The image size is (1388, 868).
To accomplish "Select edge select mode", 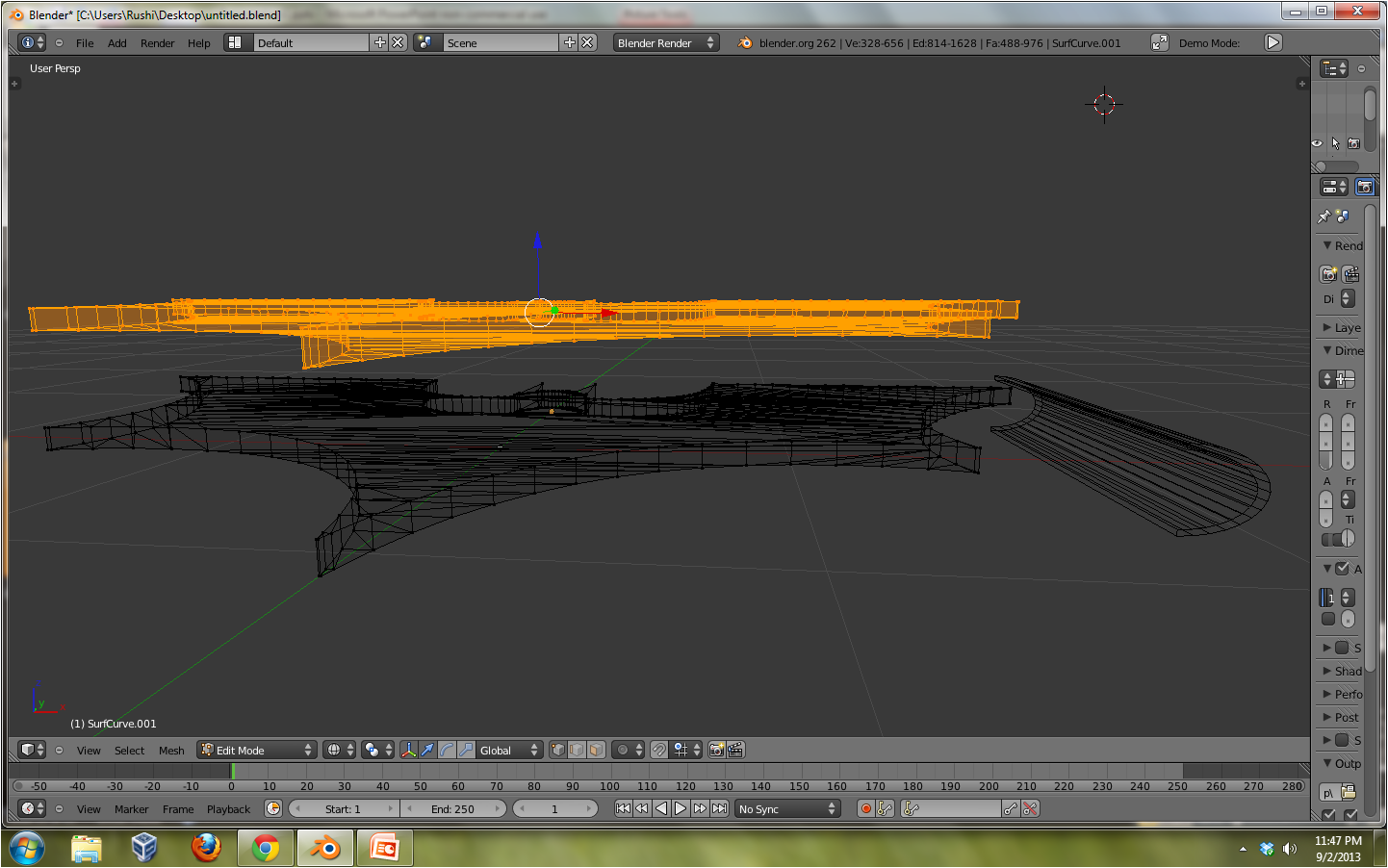I will tap(577, 750).
